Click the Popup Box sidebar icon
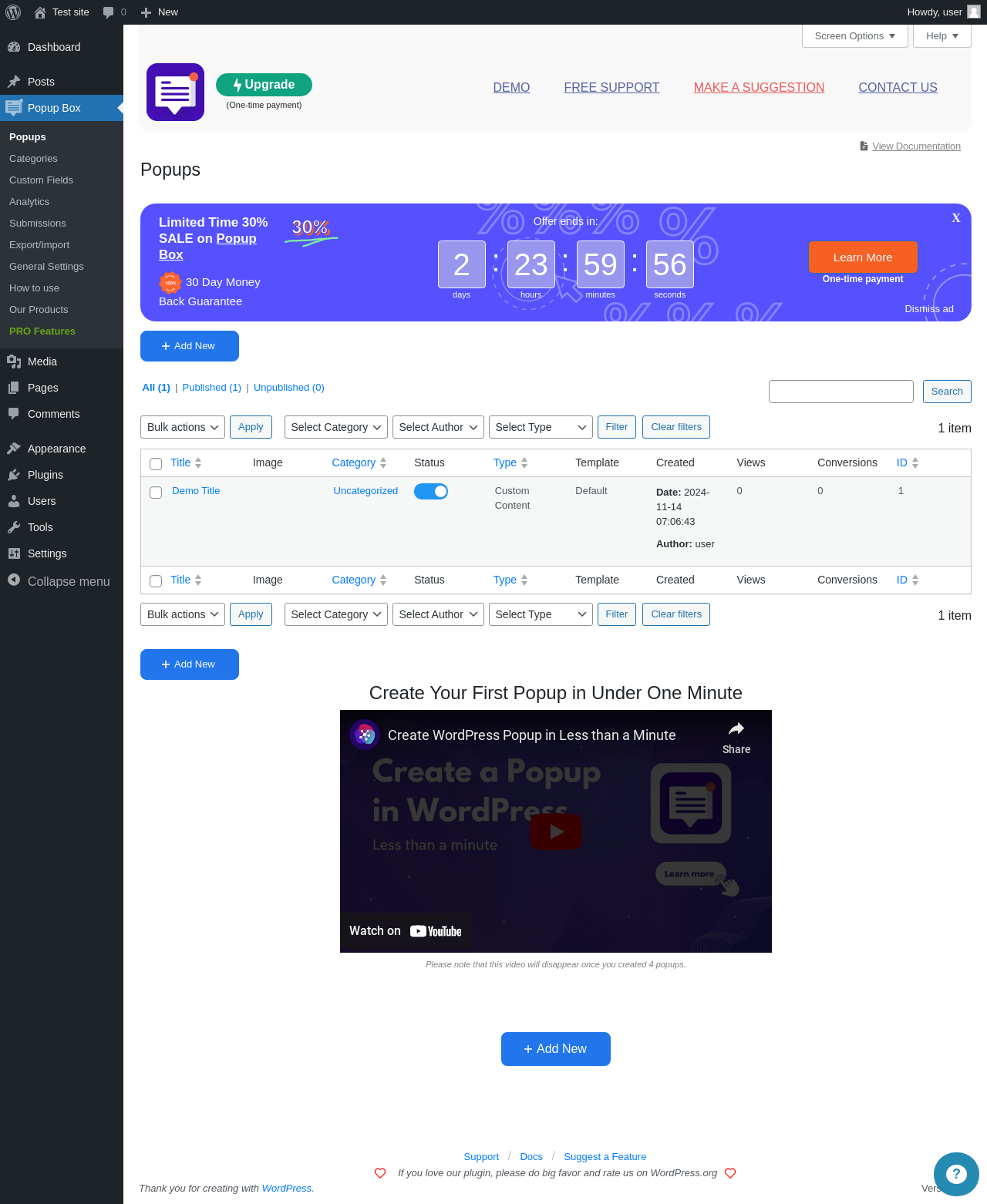The image size is (987, 1204). pyautogui.click(x=14, y=108)
